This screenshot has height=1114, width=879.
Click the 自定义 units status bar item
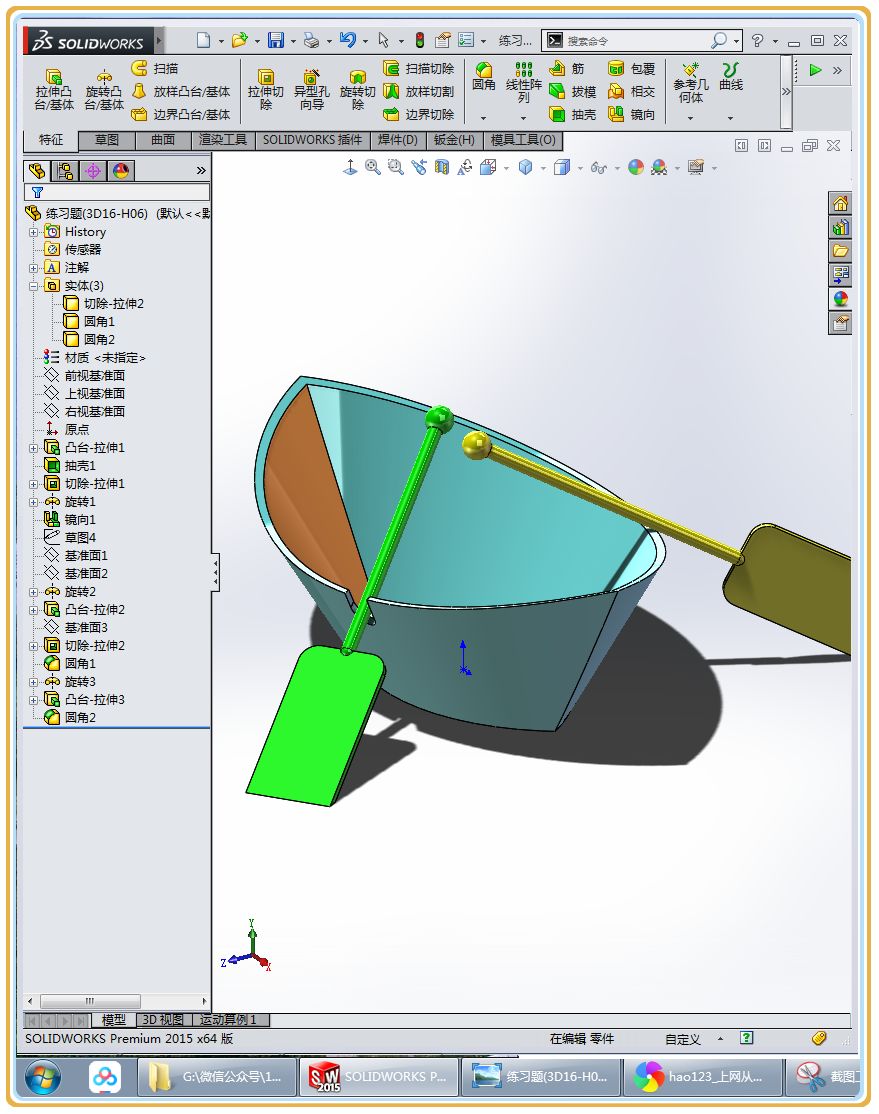coord(683,1039)
